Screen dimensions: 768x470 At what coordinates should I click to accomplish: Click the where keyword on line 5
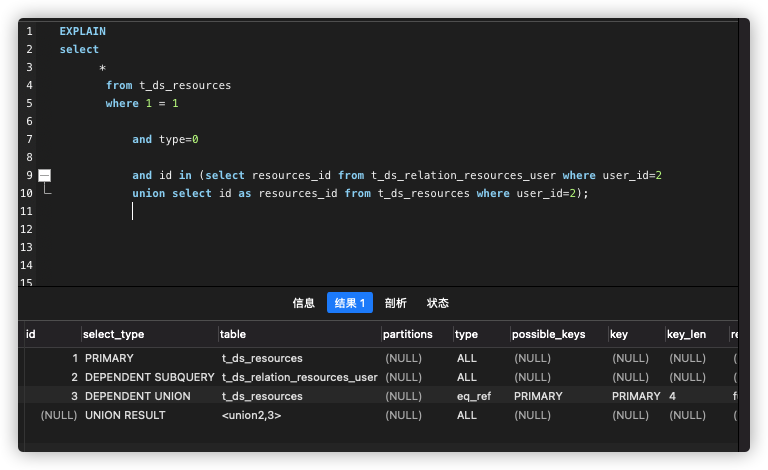point(122,103)
